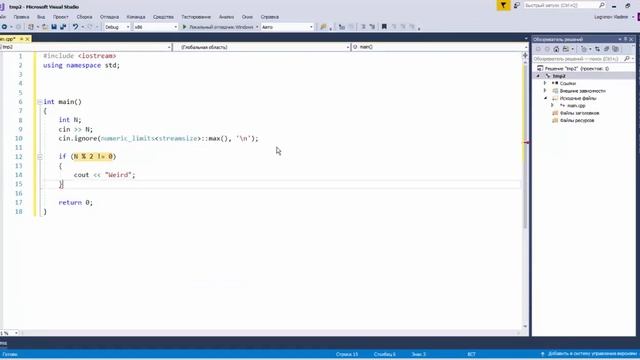The height and width of the screenshot is (360, 640).
Task: Click the Undo arrow icon
Action: (75, 27)
